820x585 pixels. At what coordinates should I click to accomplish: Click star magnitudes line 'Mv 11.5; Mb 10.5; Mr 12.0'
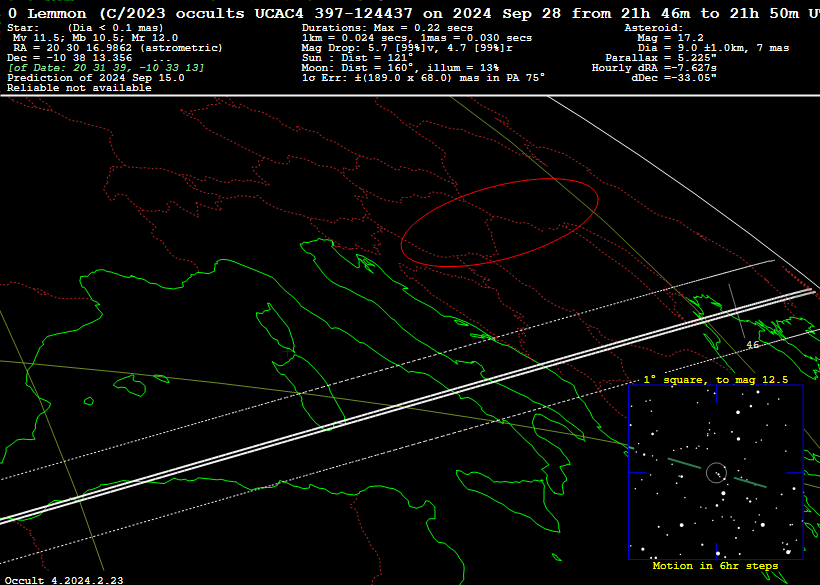[95, 38]
